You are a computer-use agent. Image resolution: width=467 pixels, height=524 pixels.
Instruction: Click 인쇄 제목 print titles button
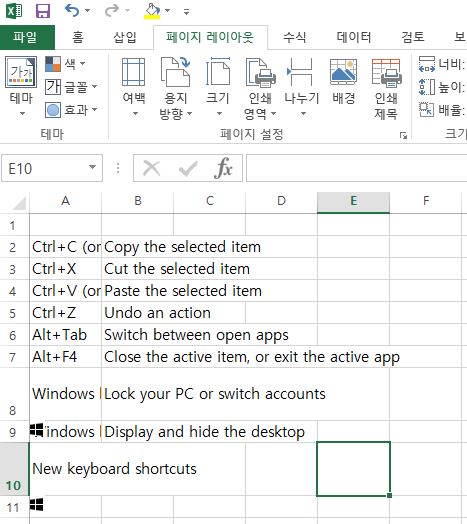click(x=386, y=88)
